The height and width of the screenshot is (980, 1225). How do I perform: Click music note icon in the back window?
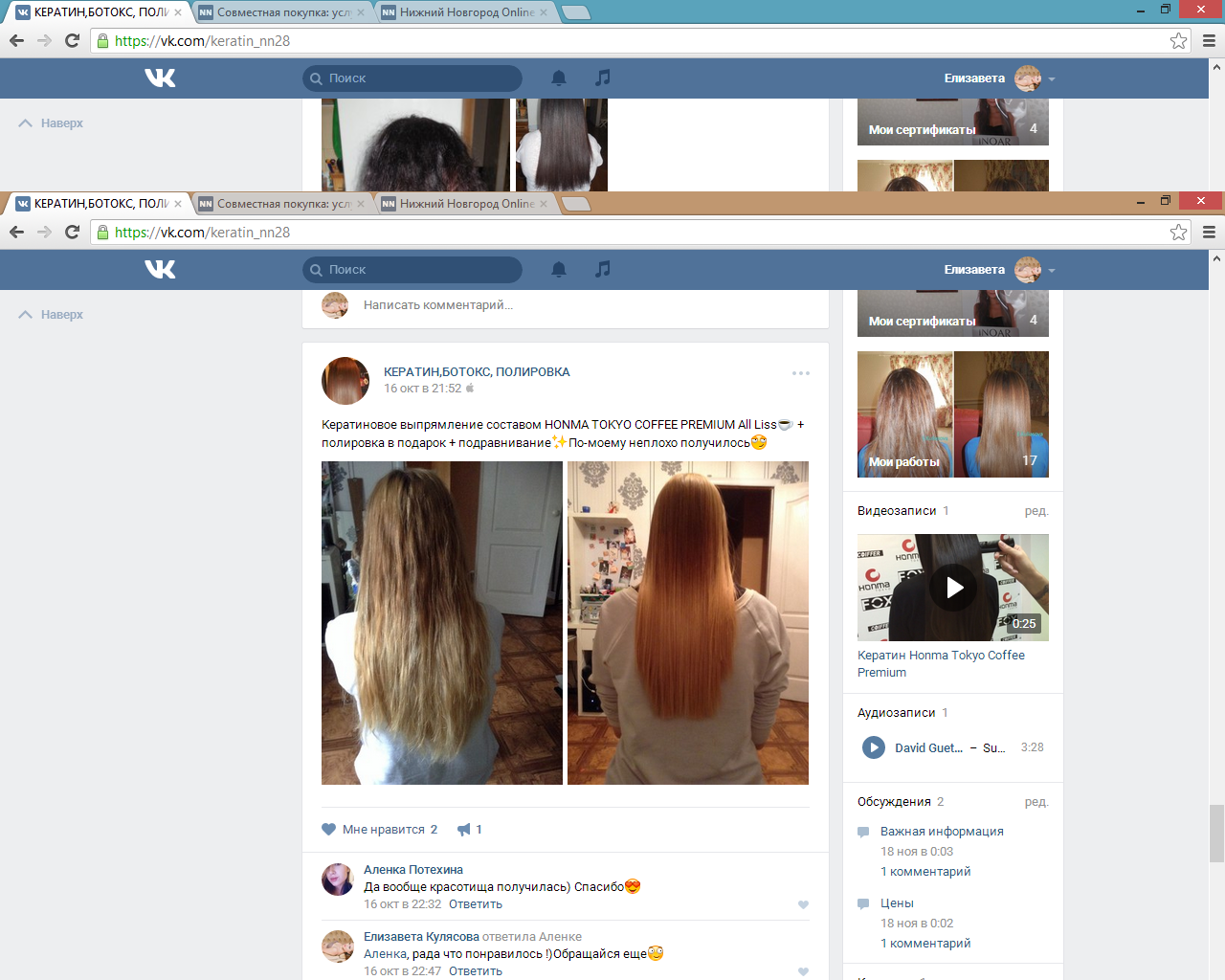(602, 78)
